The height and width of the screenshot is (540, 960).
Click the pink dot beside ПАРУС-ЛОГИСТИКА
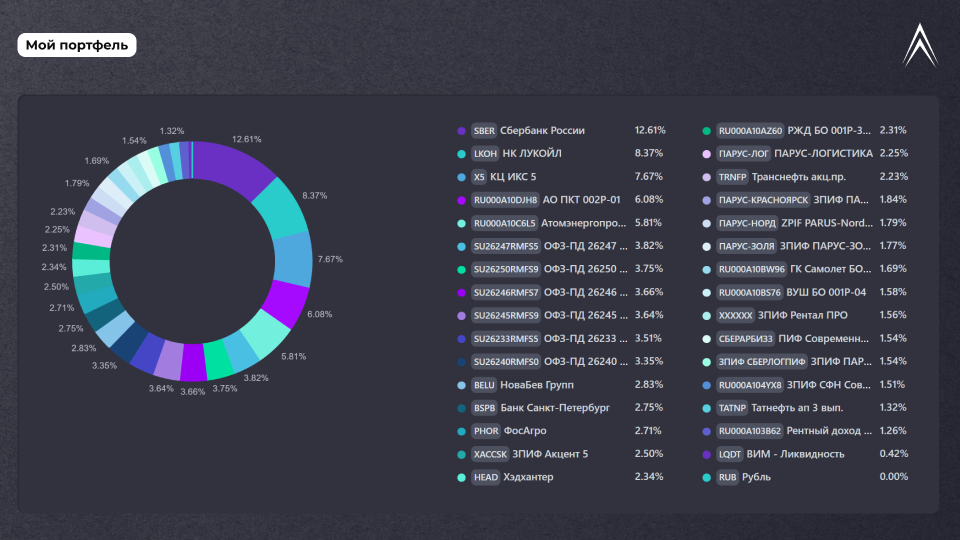pyautogui.click(x=707, y=154)
